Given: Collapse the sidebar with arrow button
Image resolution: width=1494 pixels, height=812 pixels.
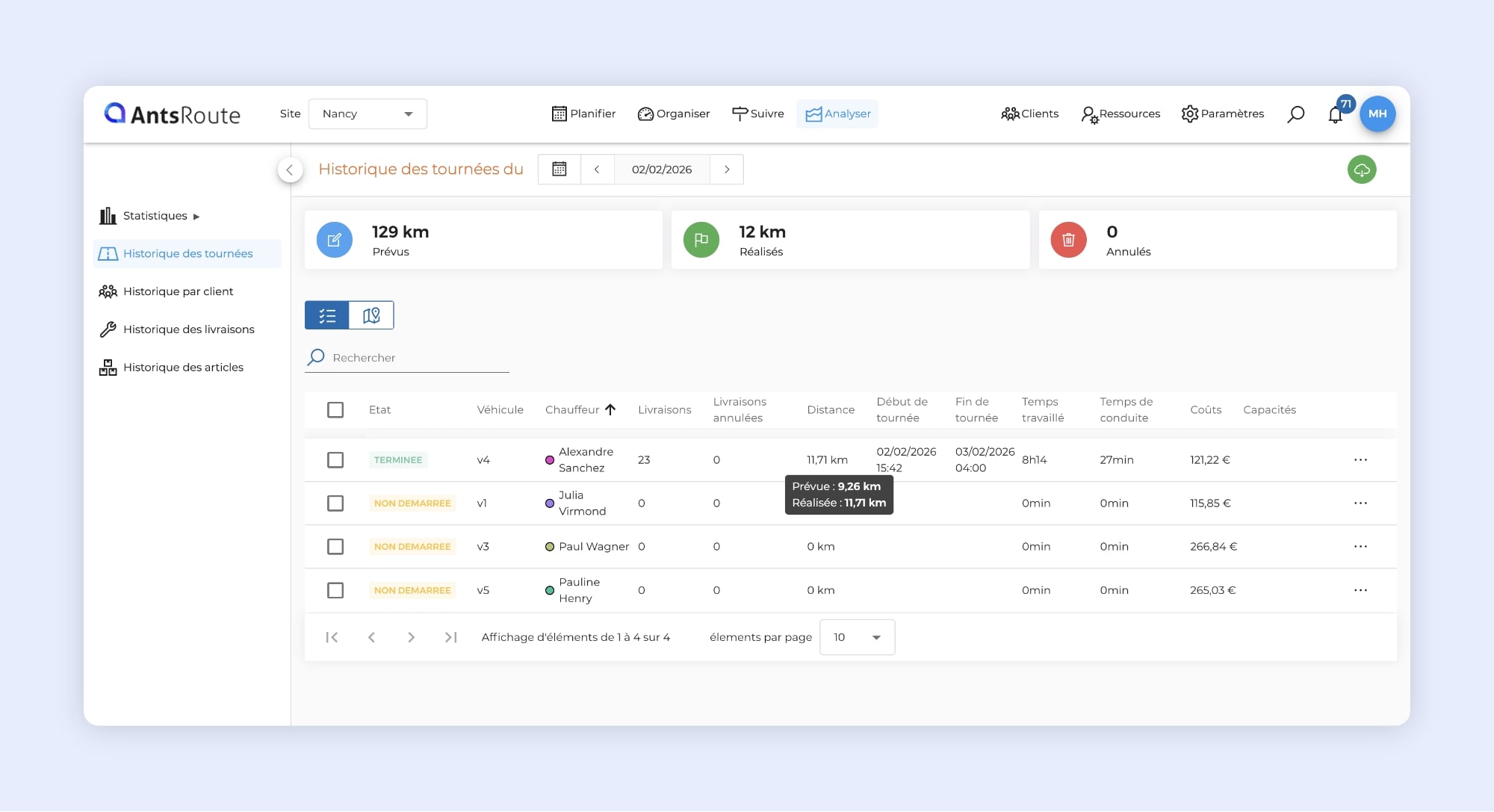Looking at the screenshot, I should coord(290,170).
